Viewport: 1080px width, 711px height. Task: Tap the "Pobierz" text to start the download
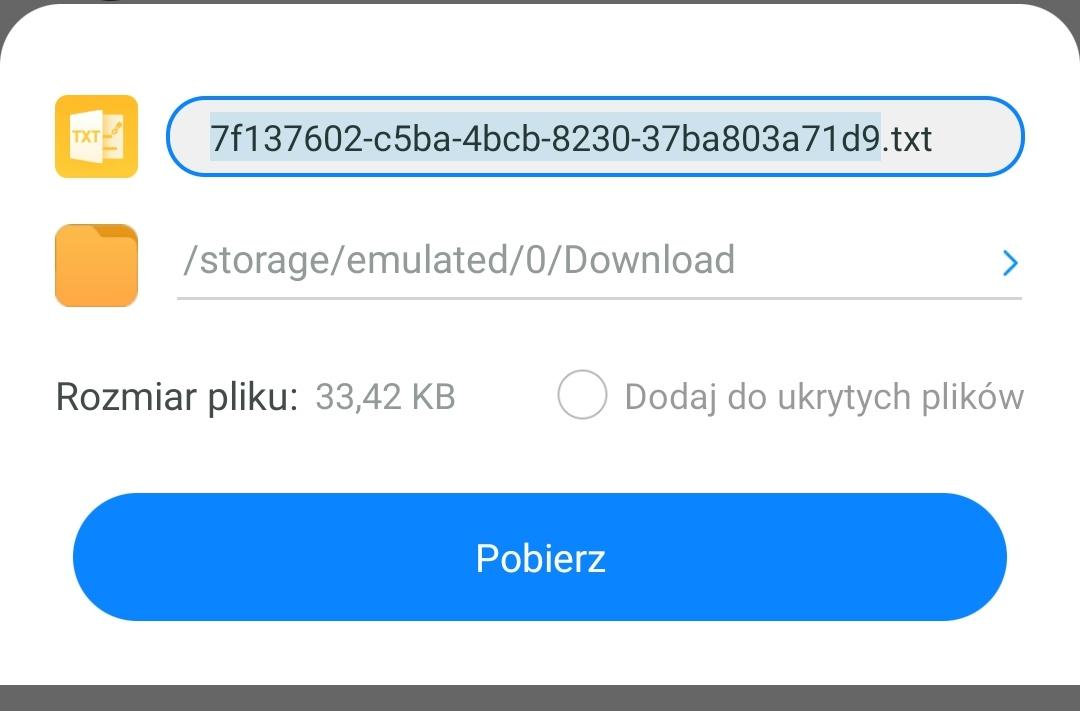coord(540,558)
